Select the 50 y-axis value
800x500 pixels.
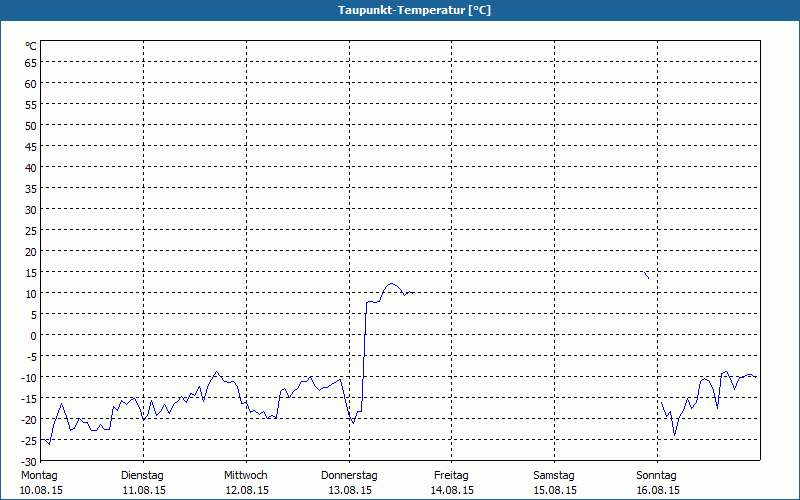click(31, 126)
